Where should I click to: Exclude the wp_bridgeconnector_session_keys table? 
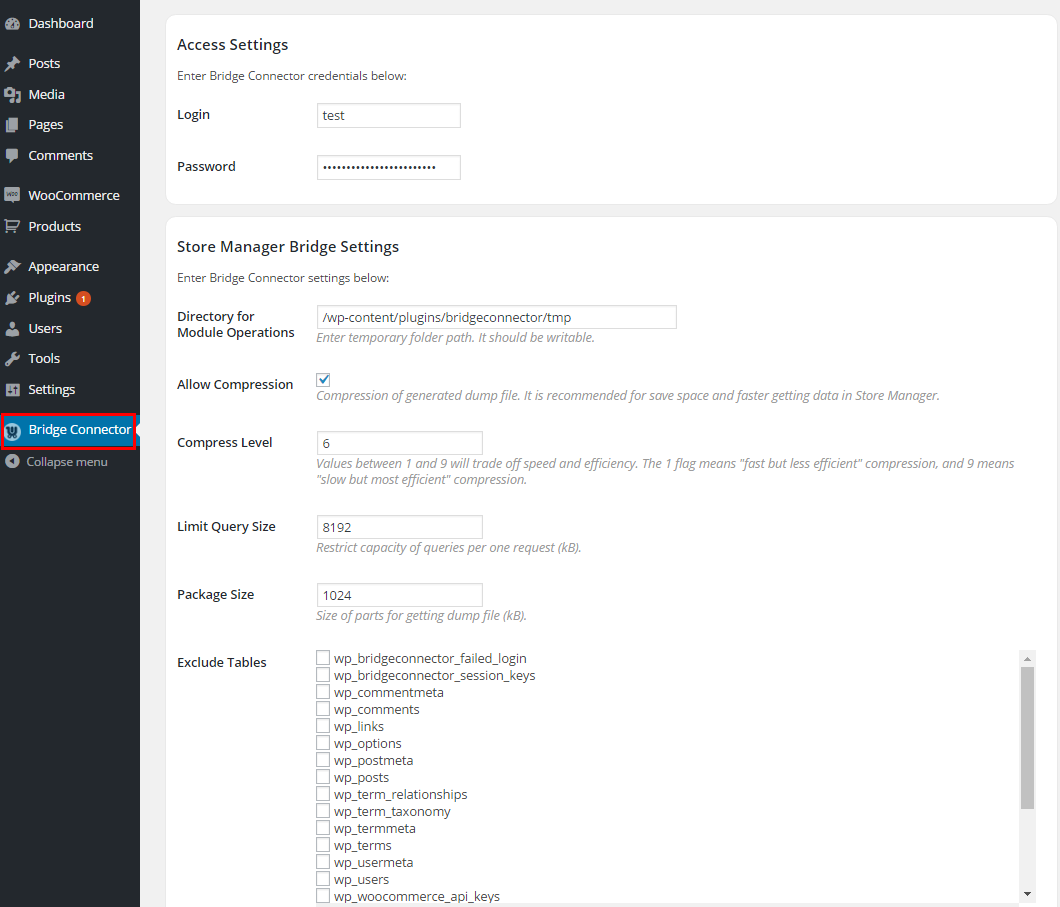[x=322, y=675]
